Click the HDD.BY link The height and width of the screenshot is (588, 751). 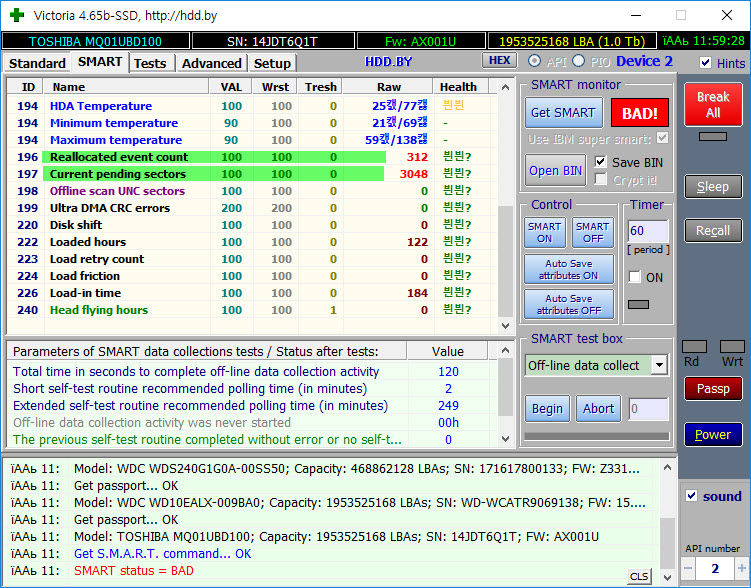(x=388, y=62)
